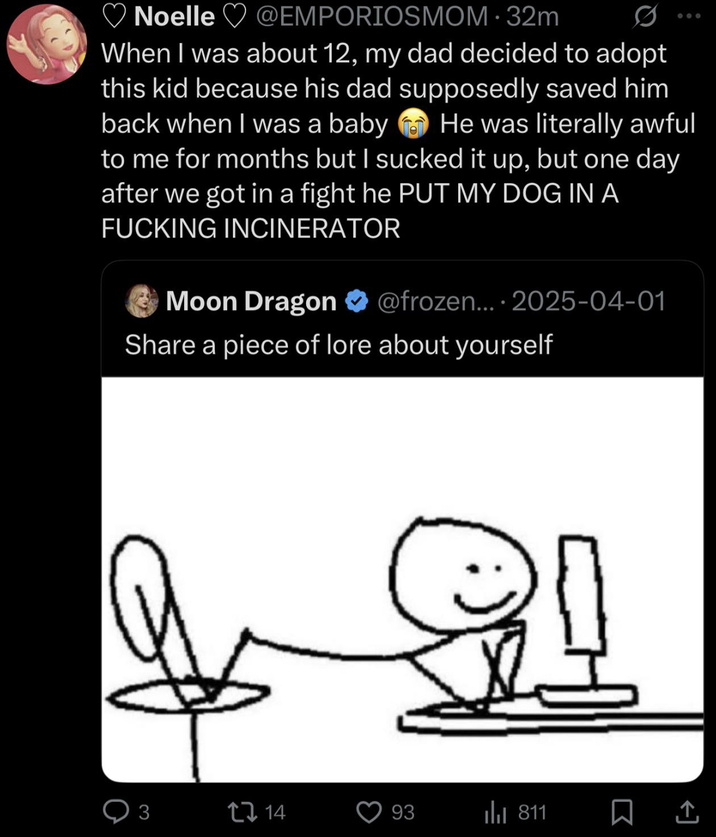Click the share upload icon

point(686,813)
